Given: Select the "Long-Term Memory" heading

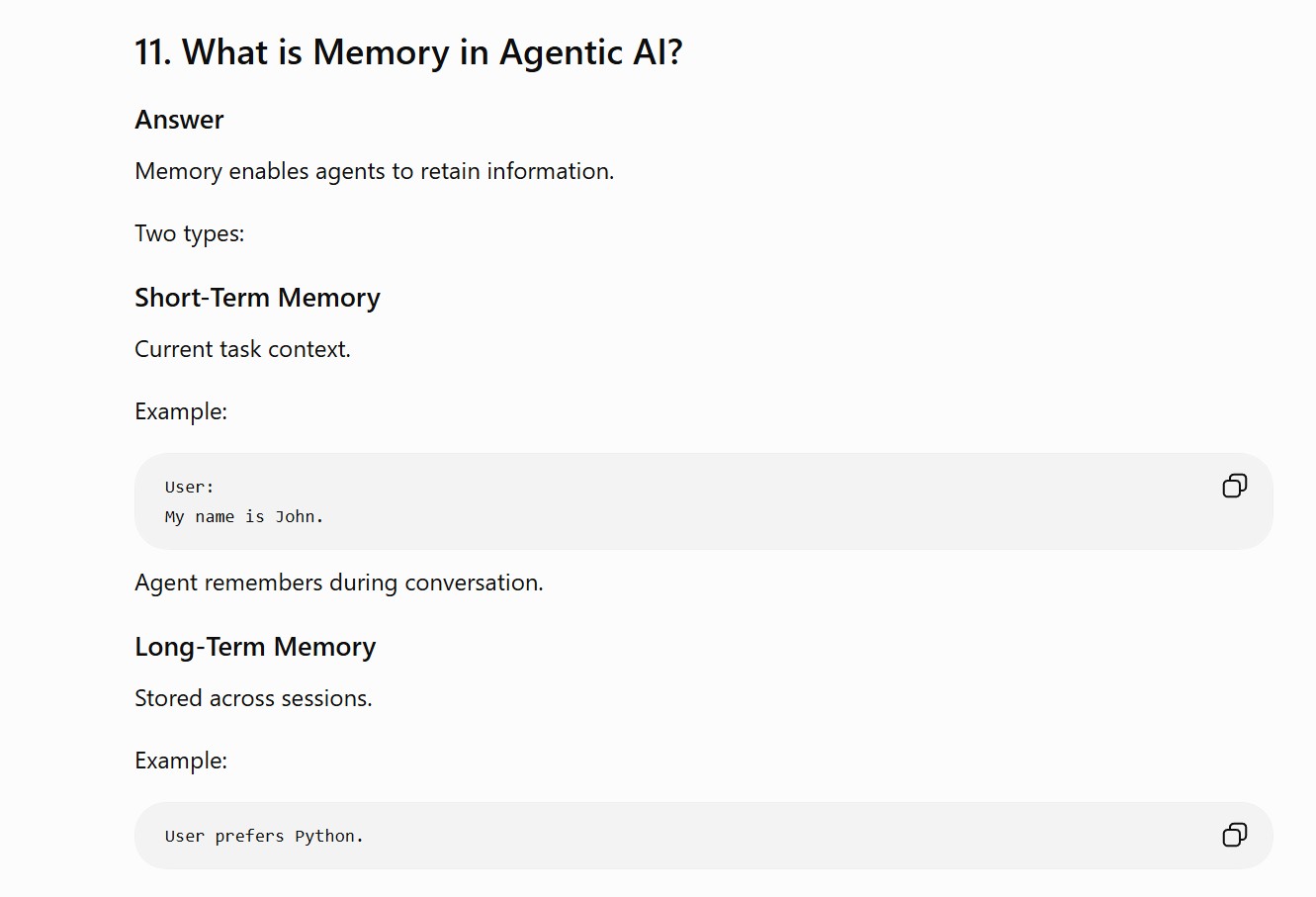Looking at the screenshot, I should pyautogui.click(x=255, y=647).
